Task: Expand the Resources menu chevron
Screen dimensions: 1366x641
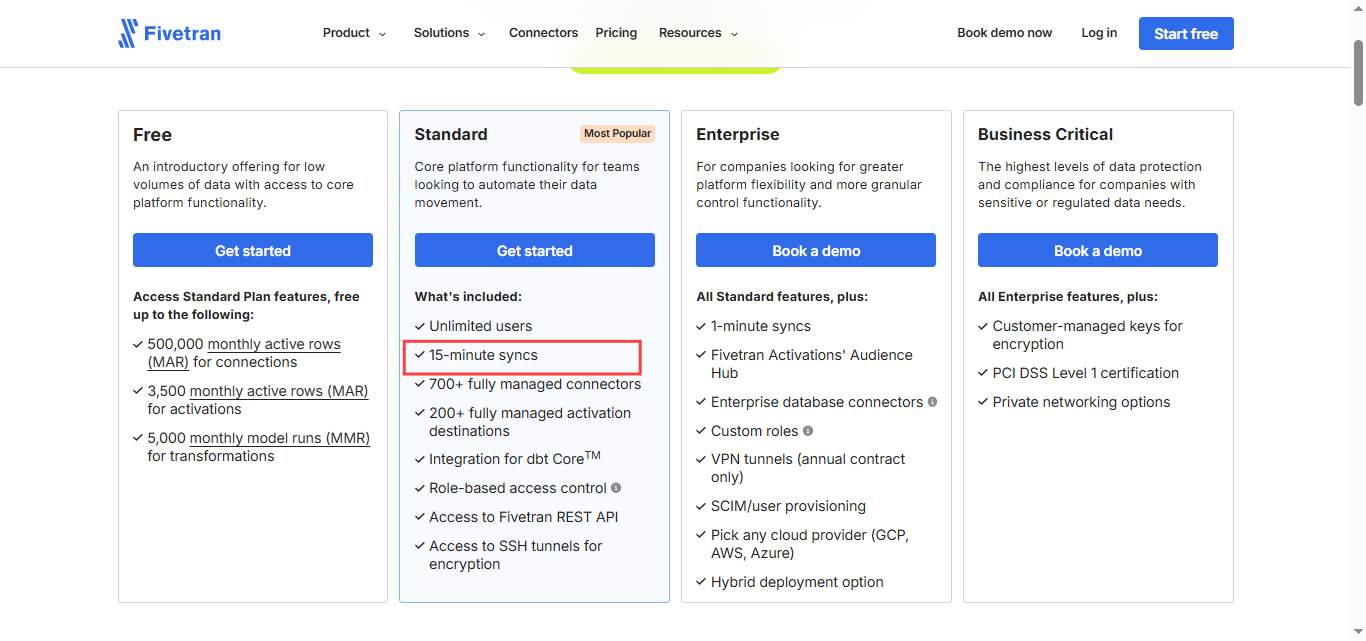Action: pos(734,34)
